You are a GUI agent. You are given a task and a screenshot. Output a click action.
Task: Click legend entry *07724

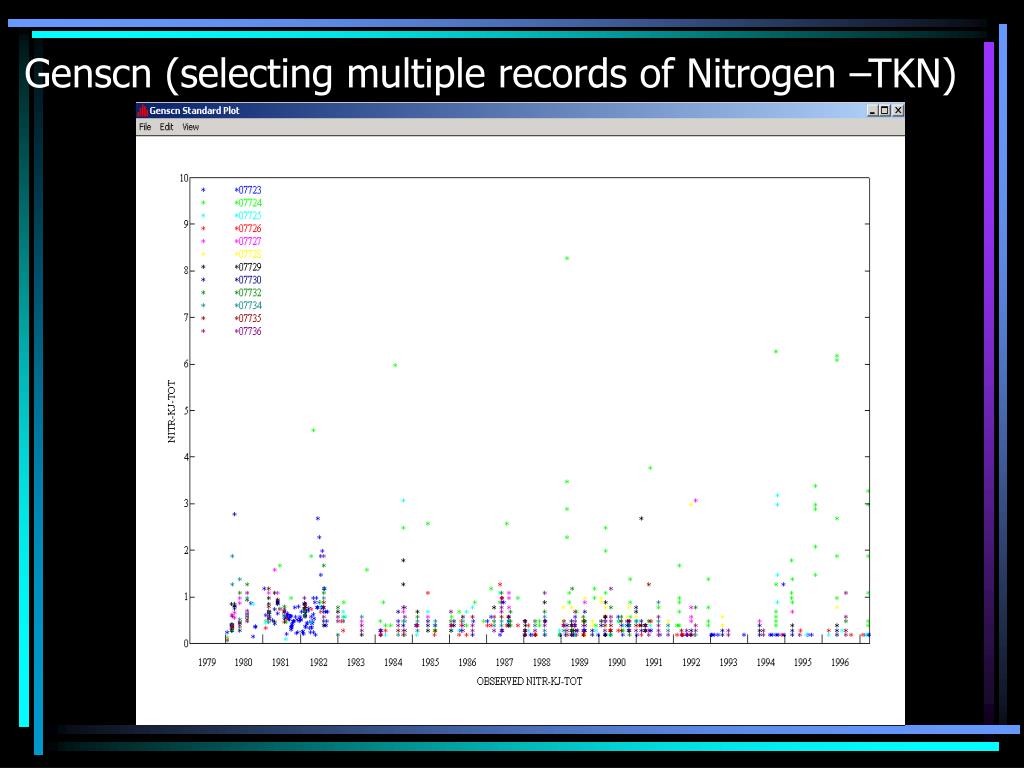click(248, 203)
